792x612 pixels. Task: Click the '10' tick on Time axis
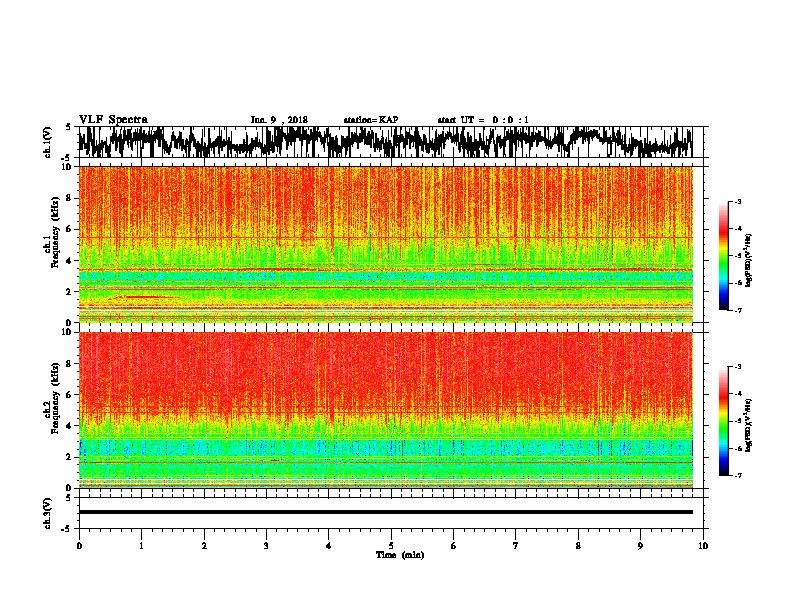click(x=703, y=546)
